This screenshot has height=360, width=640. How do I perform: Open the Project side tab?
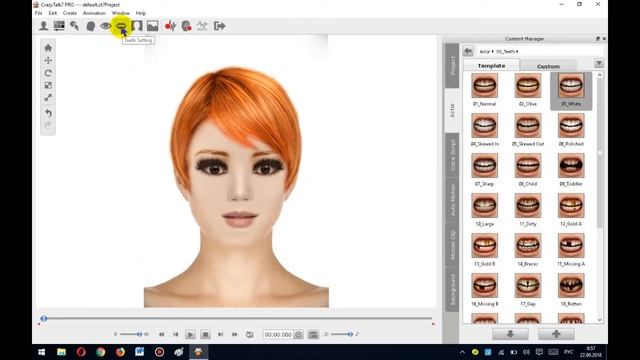pyautogui.click(x=452, y=65)
